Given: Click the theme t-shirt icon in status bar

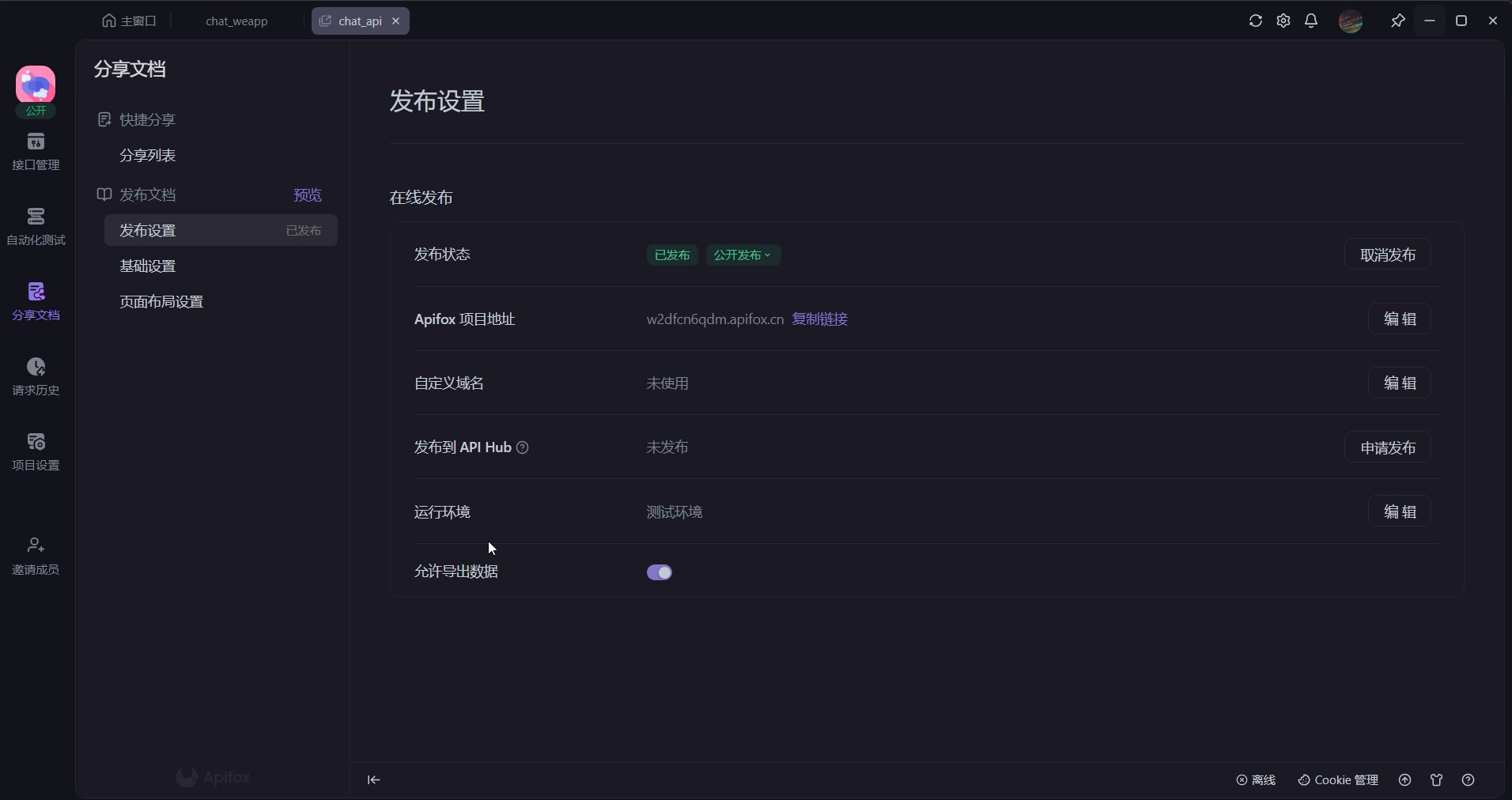Looking at the screenshot, I should (x=1437, y=780).
